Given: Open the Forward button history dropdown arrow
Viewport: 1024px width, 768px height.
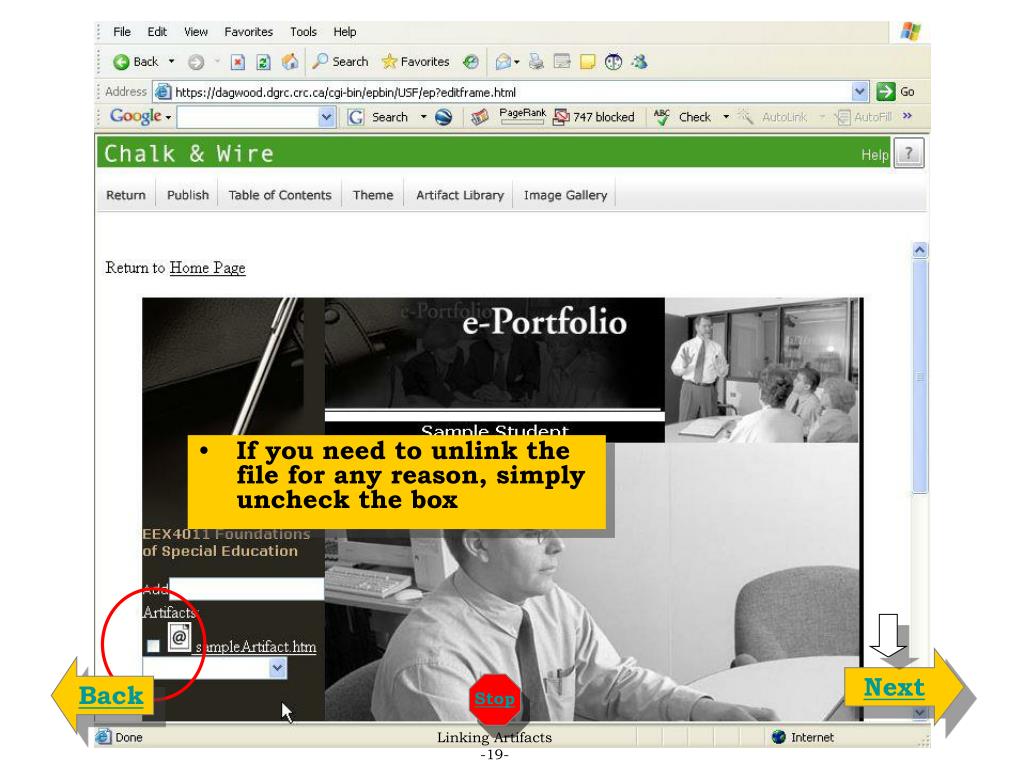Looking at the screenshot, I should (x=216, y=61).
